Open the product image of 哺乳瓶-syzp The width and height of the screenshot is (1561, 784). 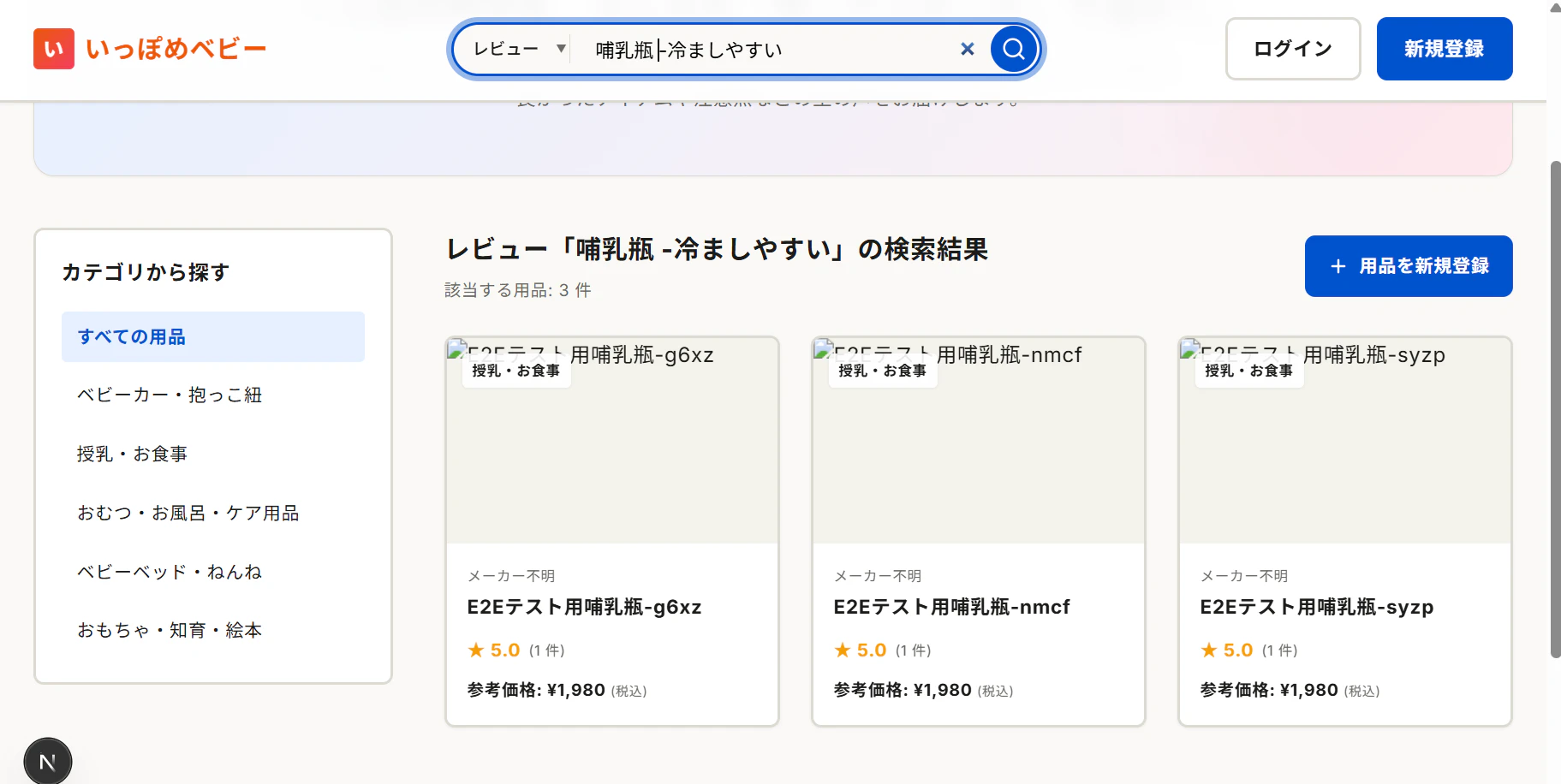click(1345, 440)
